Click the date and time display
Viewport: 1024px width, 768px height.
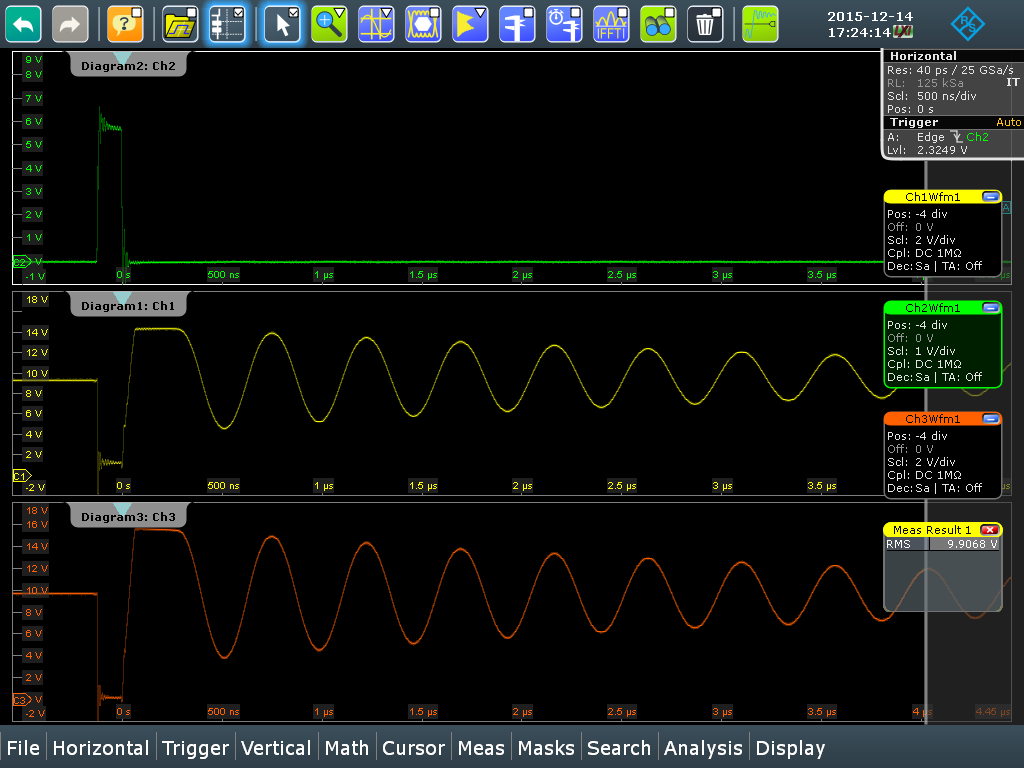870,24
